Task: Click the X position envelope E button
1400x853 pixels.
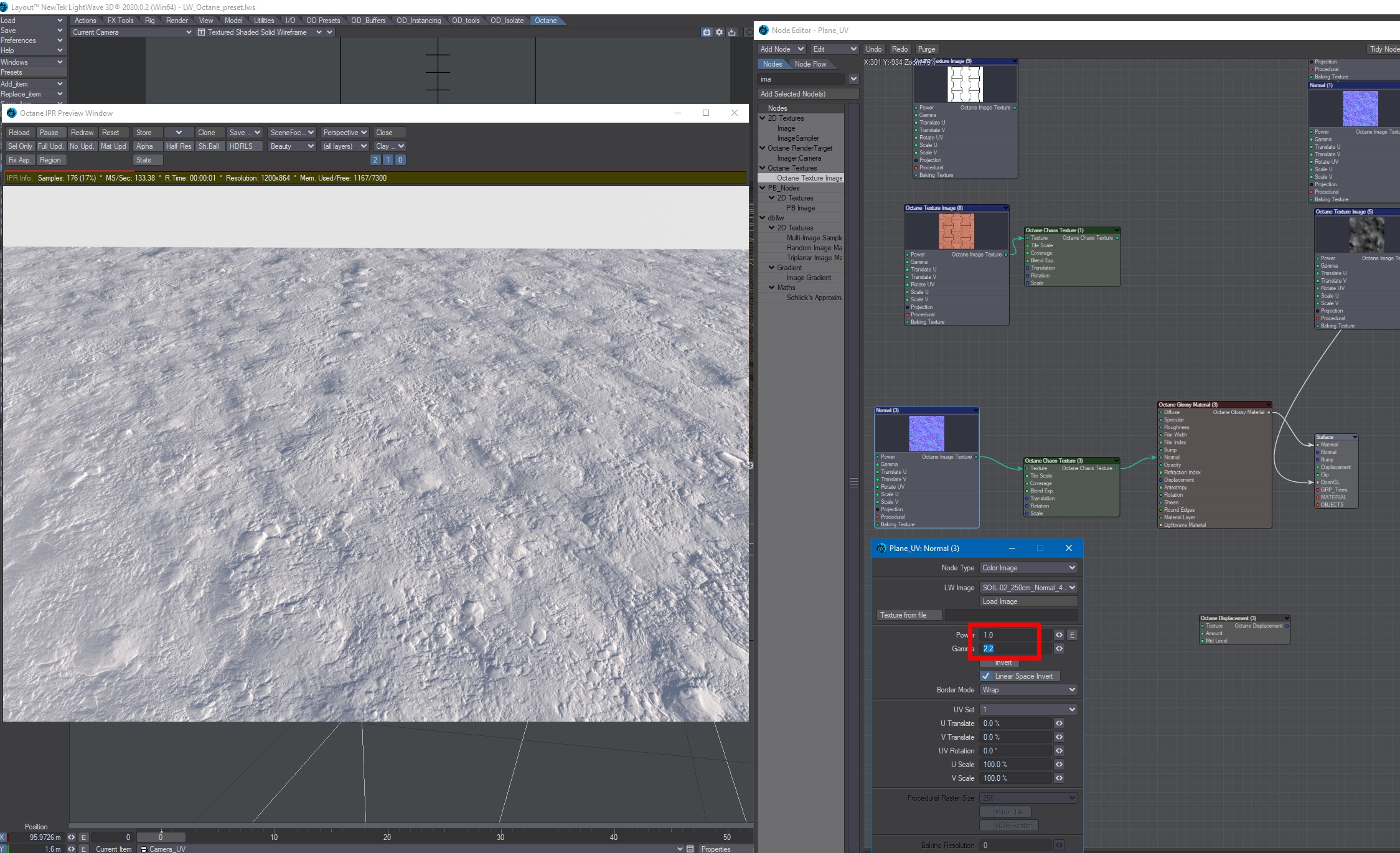Action: point(83,837)
